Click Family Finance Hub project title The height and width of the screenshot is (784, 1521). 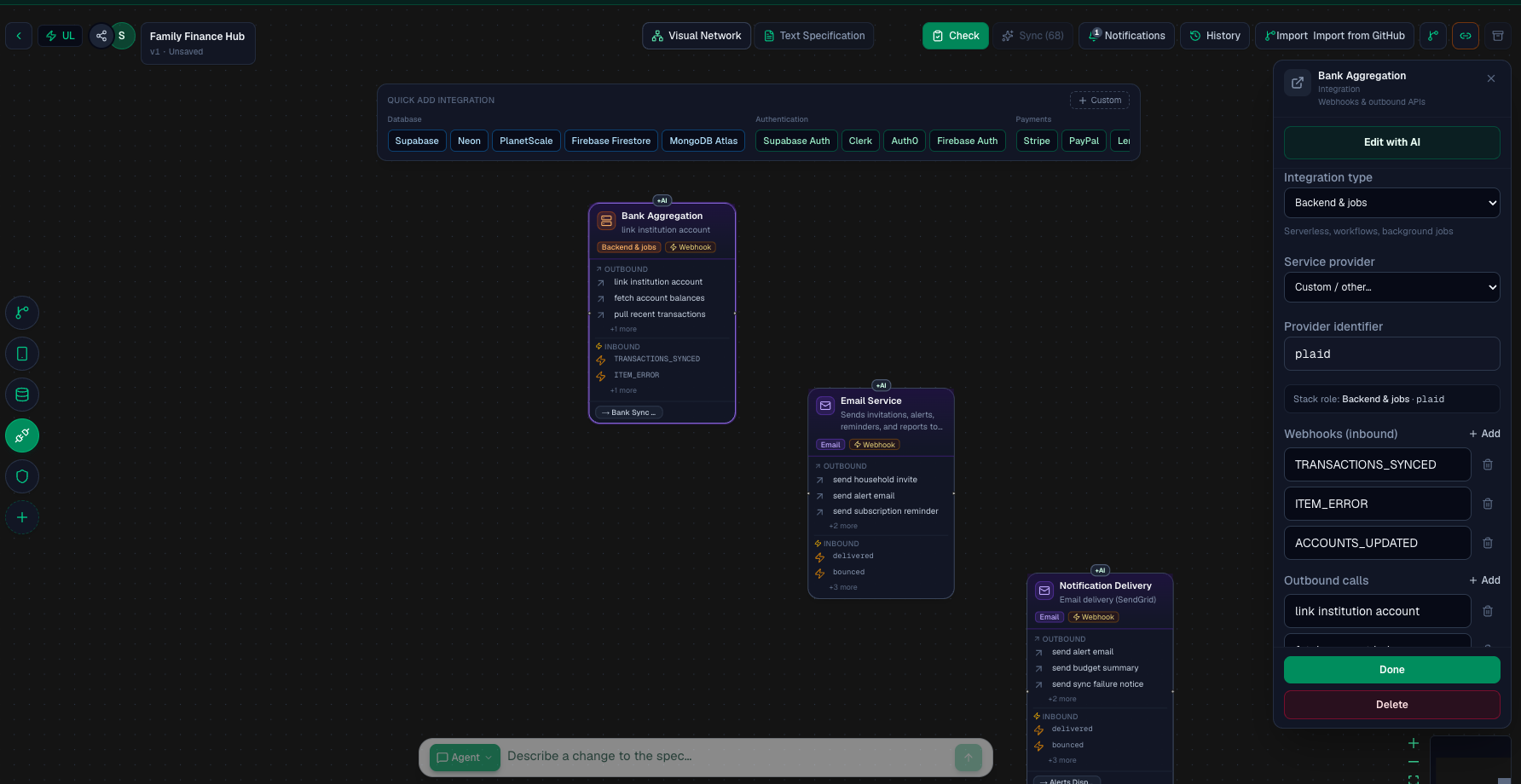[x=197, y=37]
